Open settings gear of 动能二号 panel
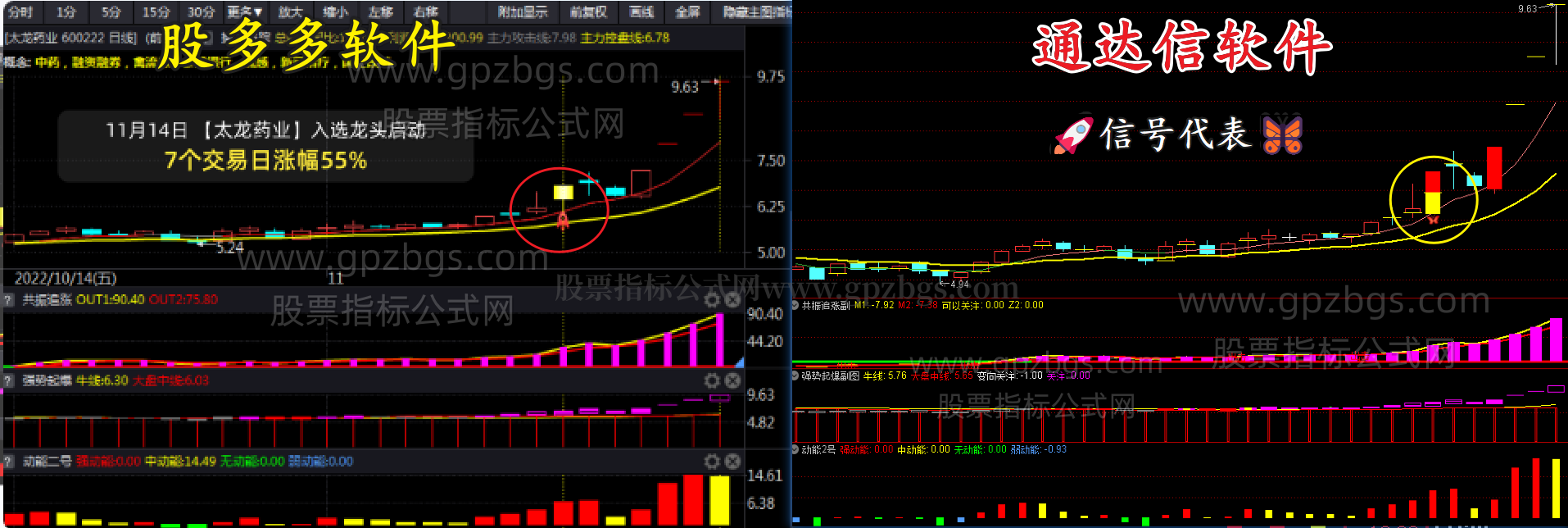 coord(713,462)
